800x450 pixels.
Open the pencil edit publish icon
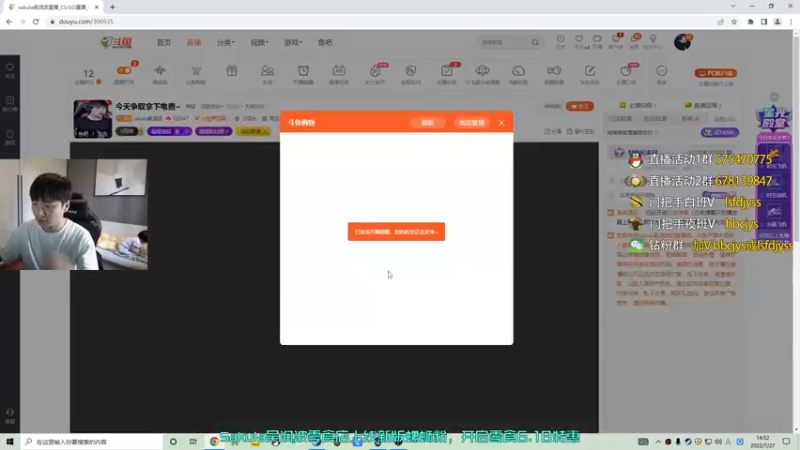coord(590,73)
